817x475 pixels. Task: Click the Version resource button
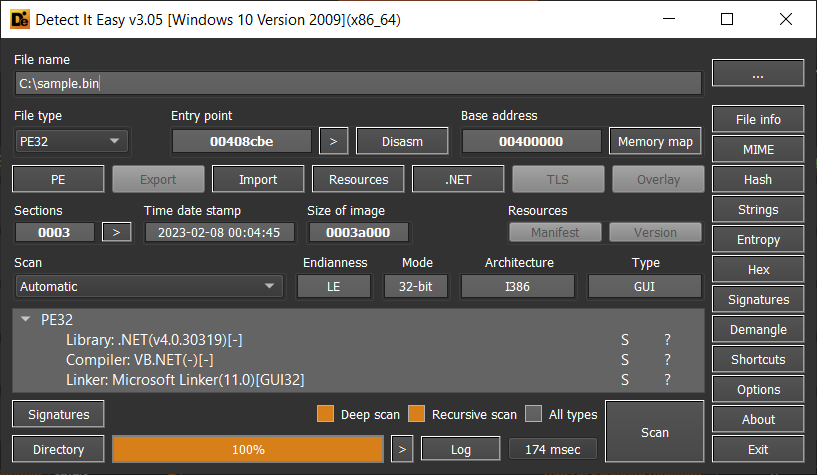[x=655, y=232]
